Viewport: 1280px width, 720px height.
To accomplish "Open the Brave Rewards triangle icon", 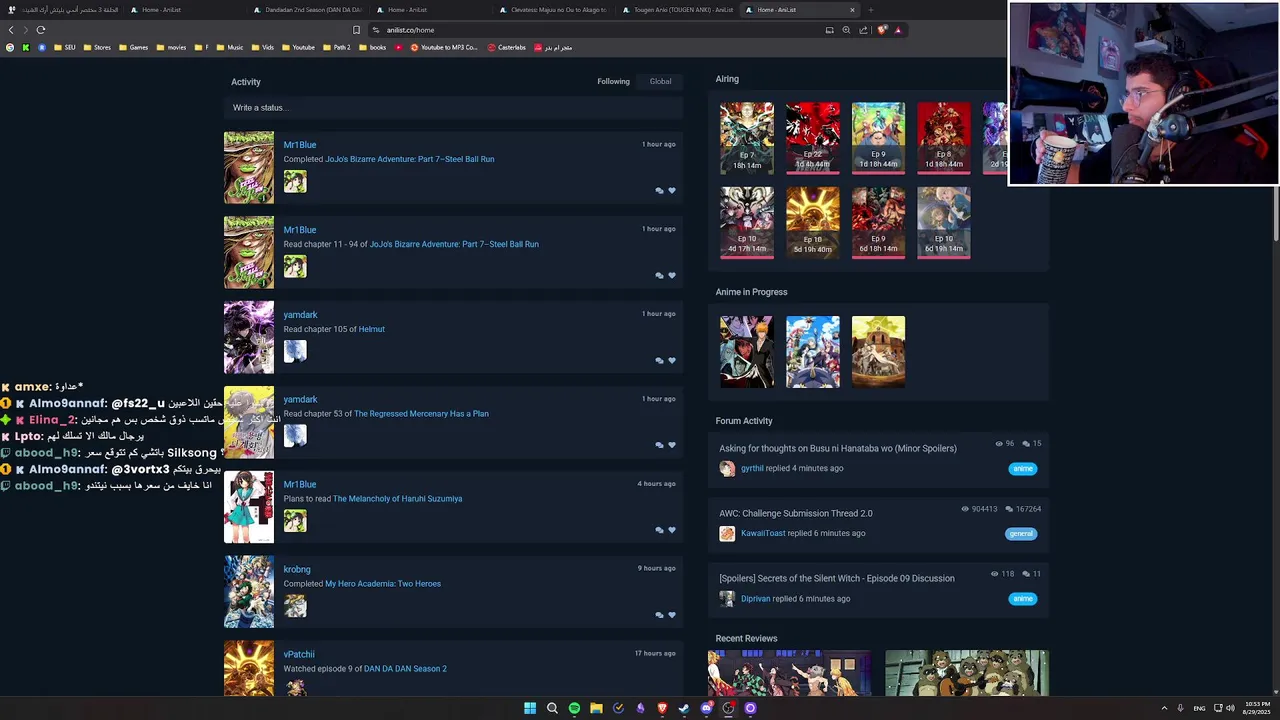I will (x=898, y=30).
